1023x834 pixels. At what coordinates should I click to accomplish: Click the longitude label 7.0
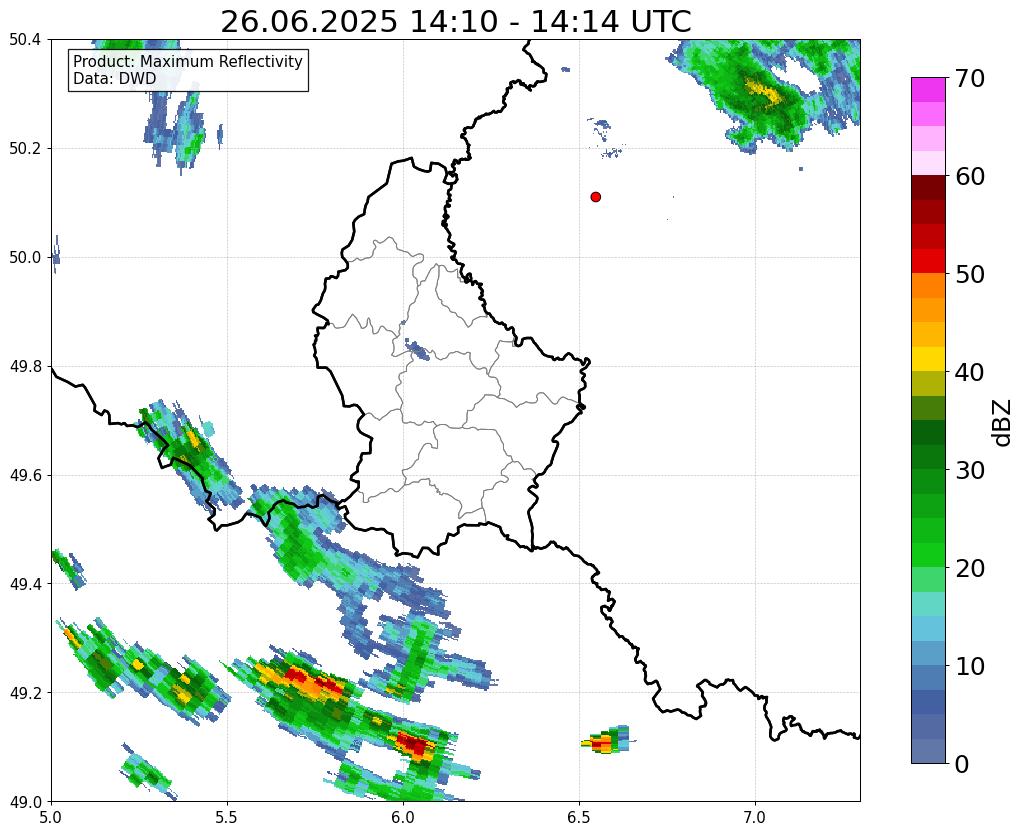tap(756, 817)
